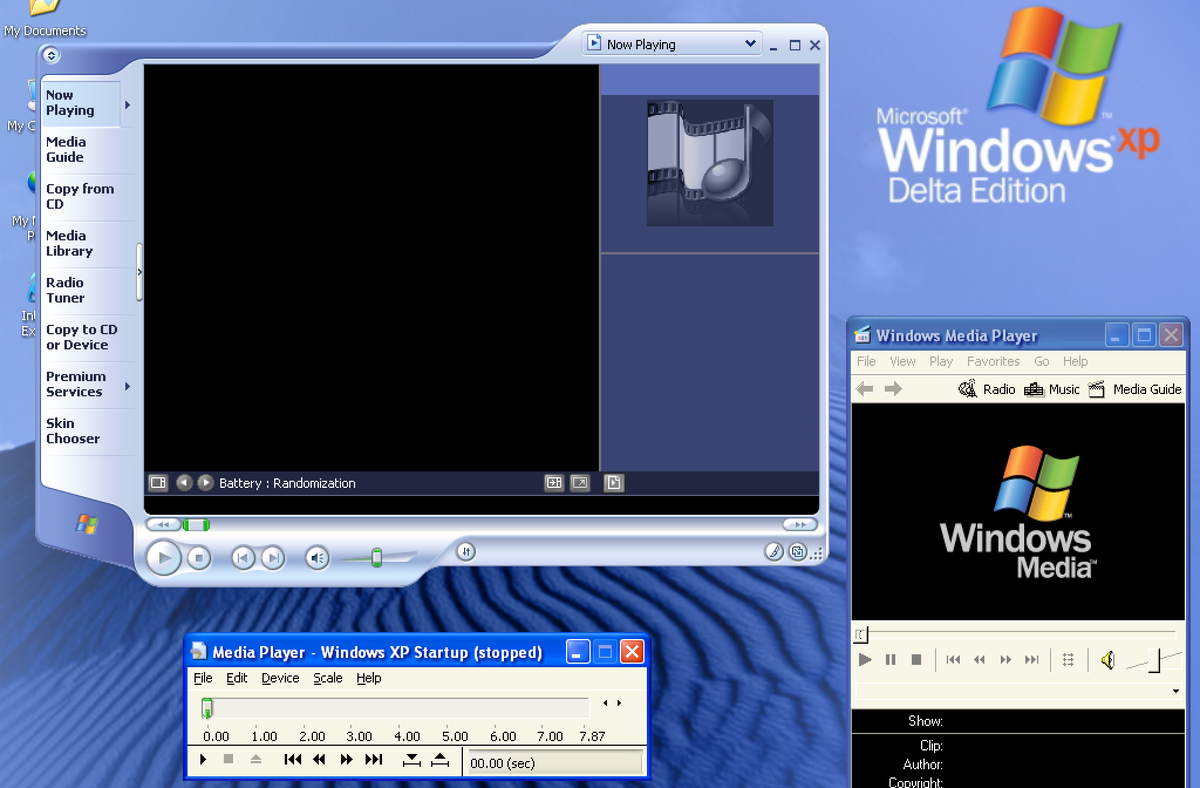Click the Music toolbar icon
This screenshot has width=1200, height=788.
[1052, 389]
